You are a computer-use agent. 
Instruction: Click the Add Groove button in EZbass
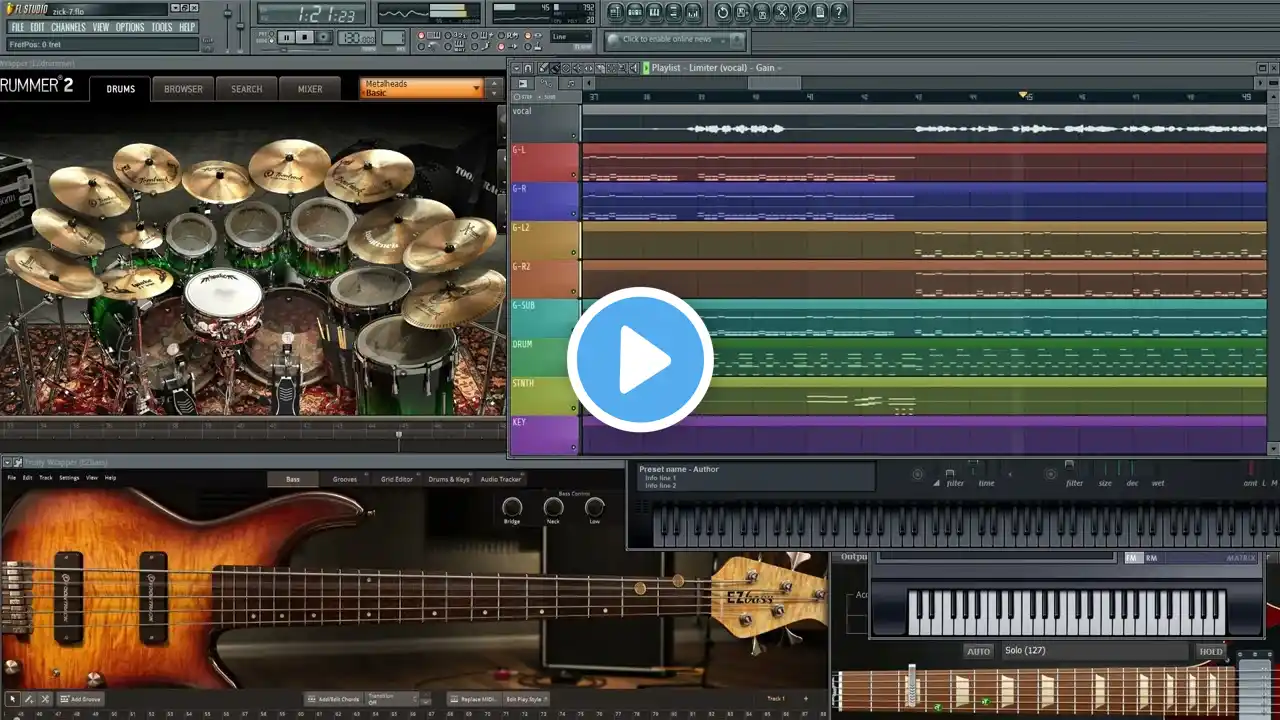(x=79, y=699)
